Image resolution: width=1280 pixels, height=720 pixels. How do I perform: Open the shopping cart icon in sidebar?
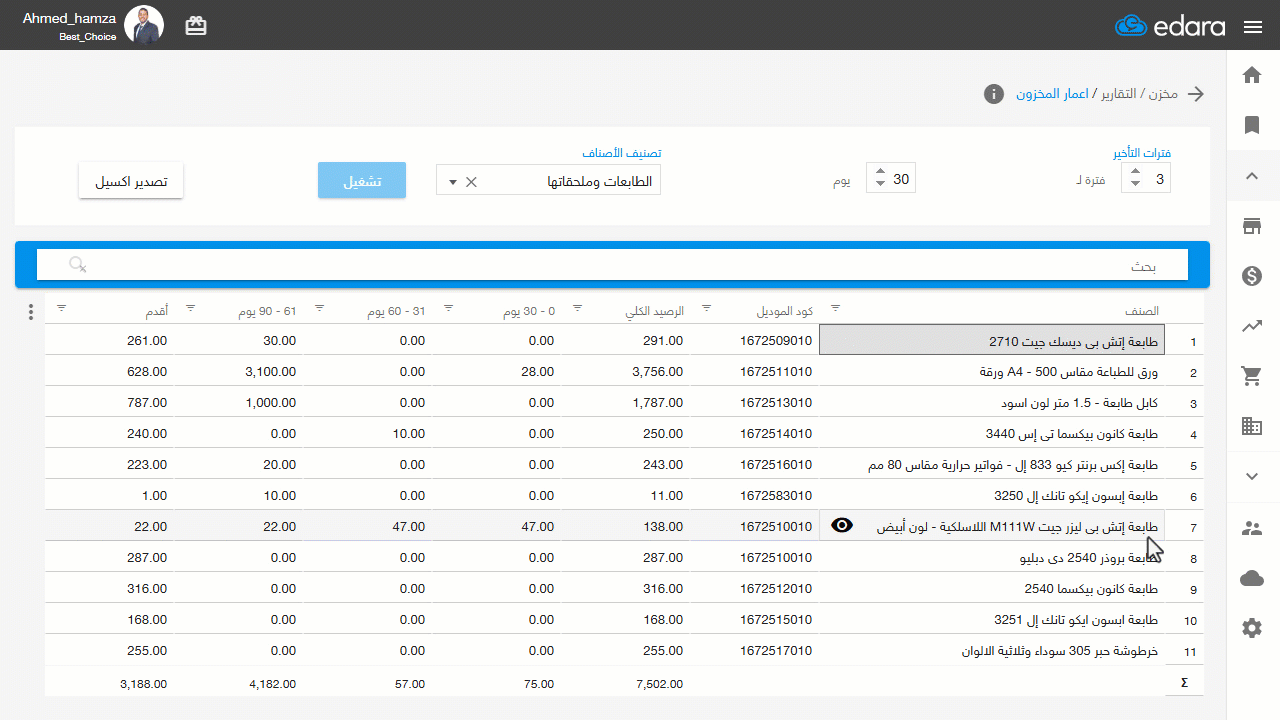pos(1251,376)
